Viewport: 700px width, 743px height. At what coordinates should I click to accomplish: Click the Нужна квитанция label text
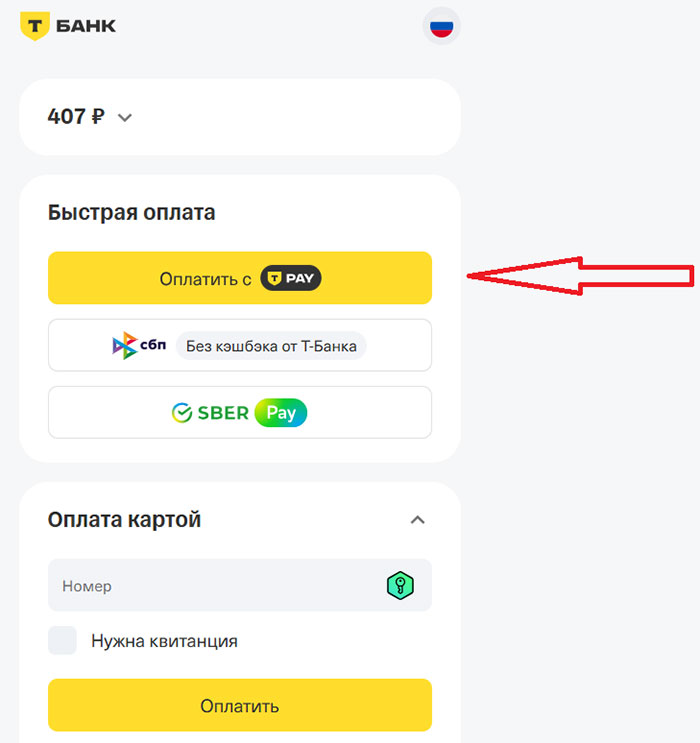(164, 641)
